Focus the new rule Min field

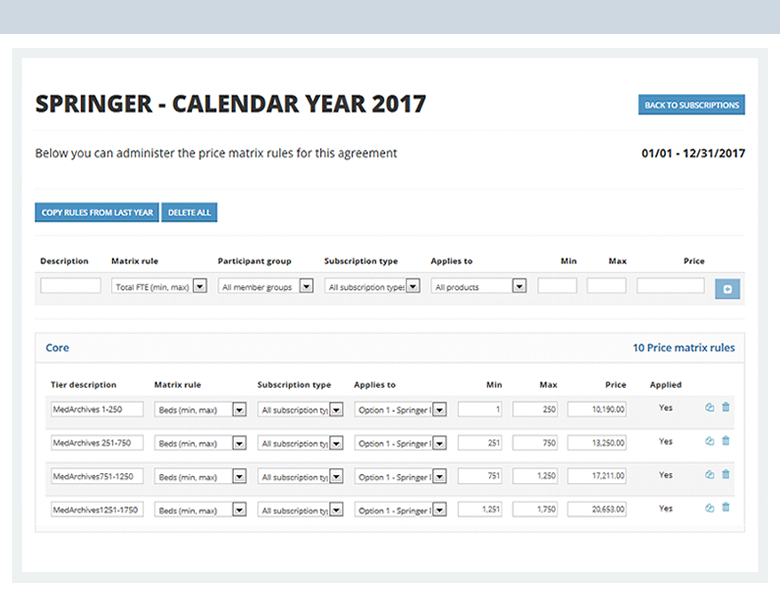557,286
